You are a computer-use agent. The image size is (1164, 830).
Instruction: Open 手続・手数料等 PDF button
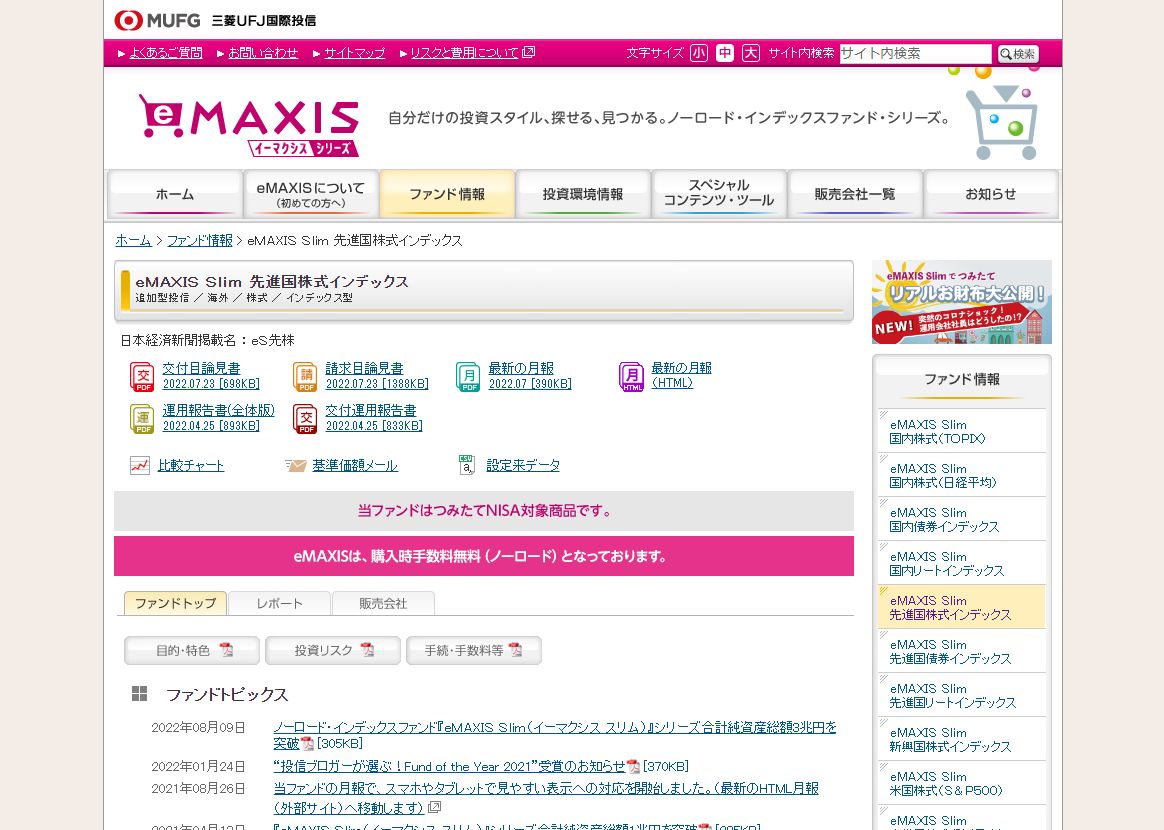pos(474,650)
